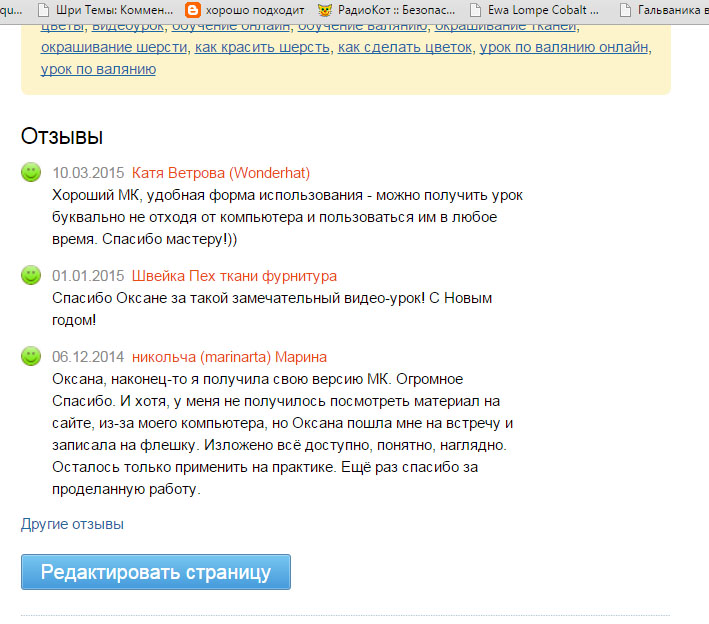
Task: Click 'Другие отзывы' link
Action: point(72,524)
